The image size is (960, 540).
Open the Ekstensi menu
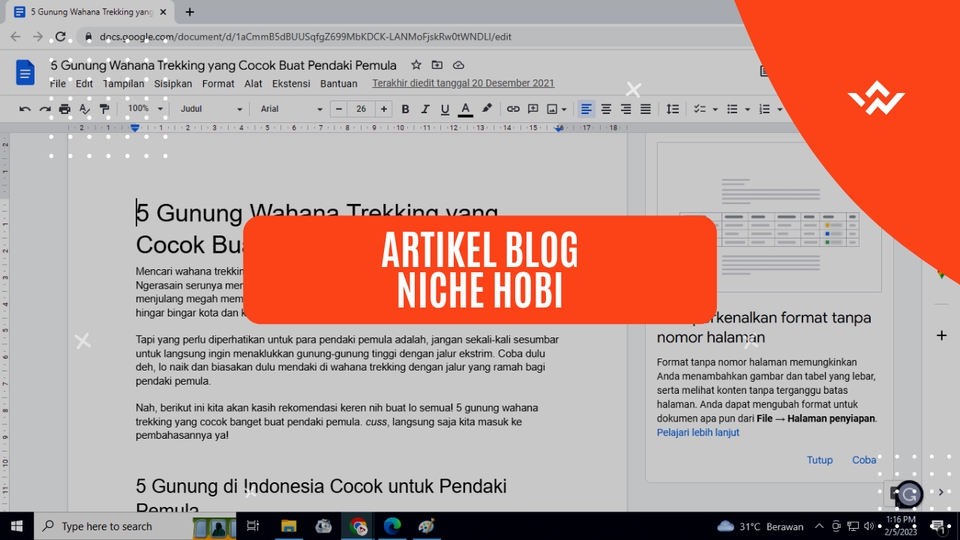point(291,84)
